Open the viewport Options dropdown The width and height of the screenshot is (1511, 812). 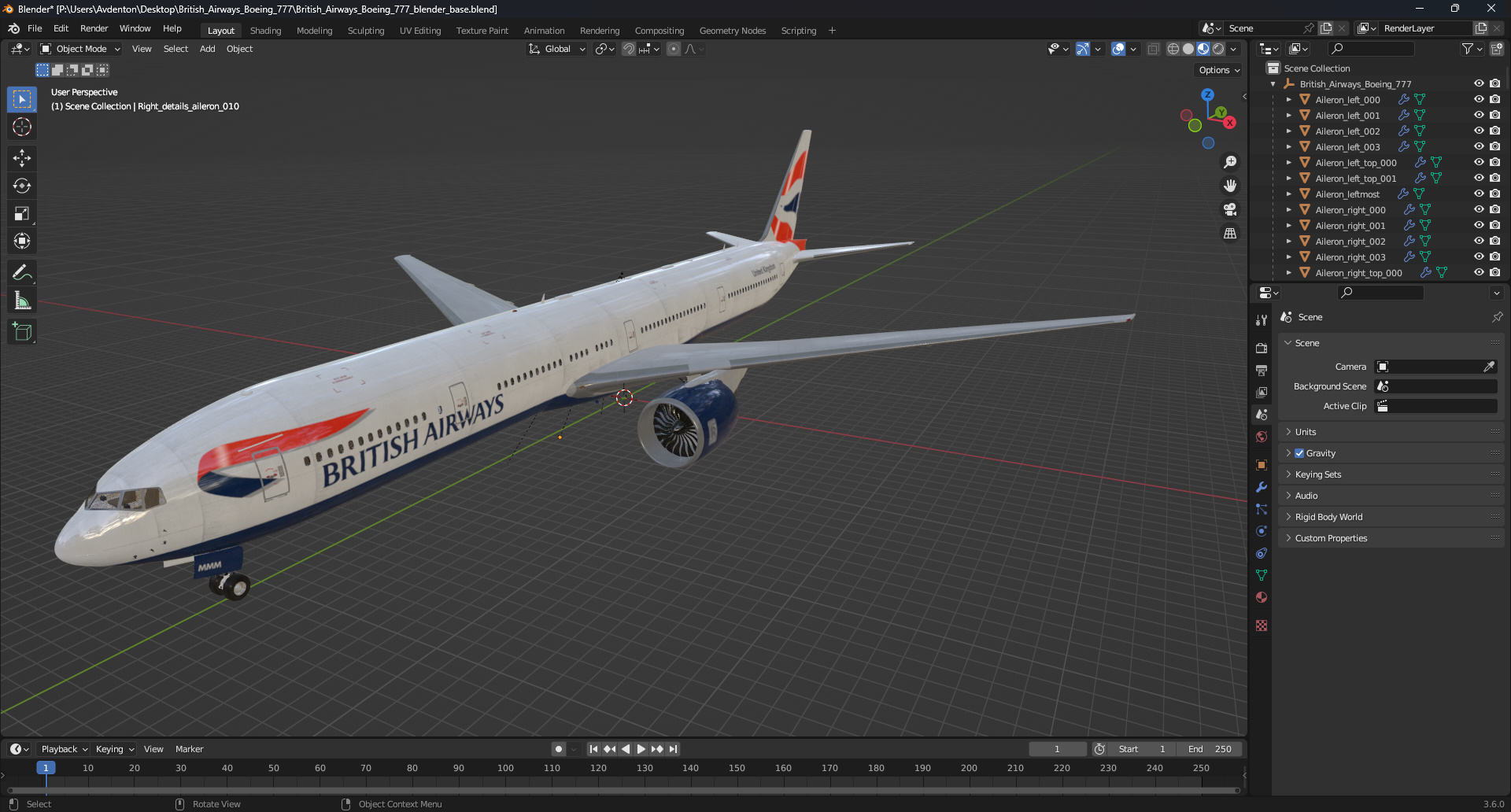tap(1219, 70)
